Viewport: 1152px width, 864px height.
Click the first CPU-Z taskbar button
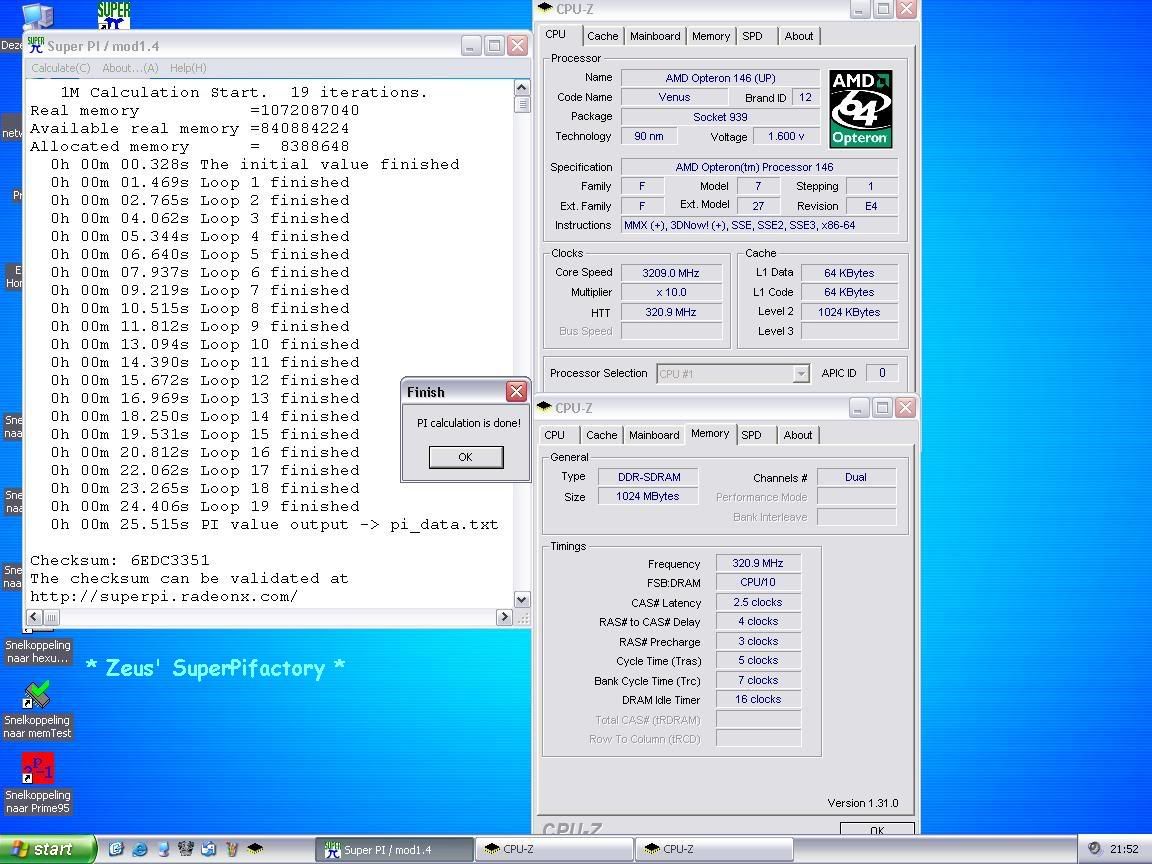click(553, 849)
